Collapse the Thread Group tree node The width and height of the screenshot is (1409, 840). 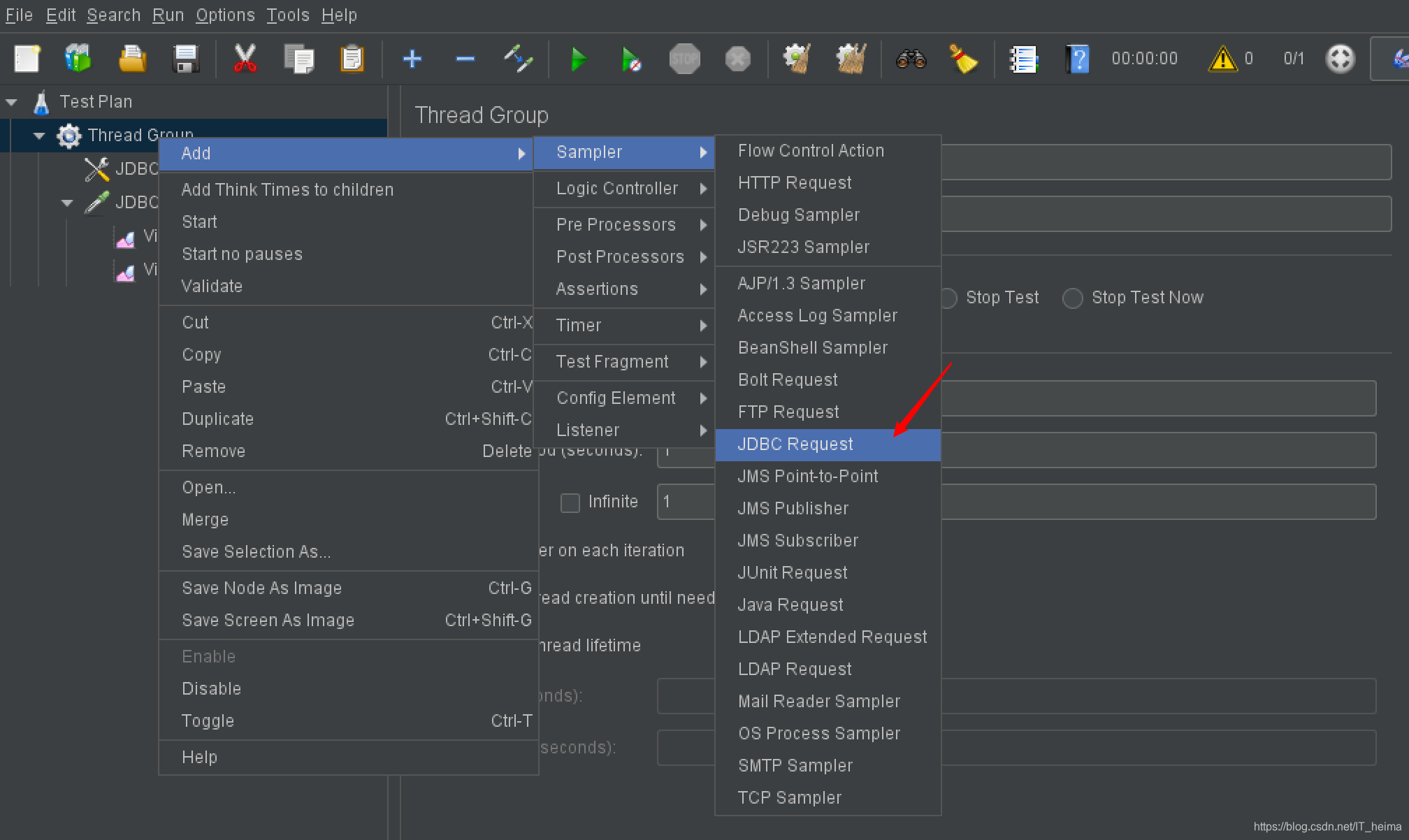[x=39, y=136]
